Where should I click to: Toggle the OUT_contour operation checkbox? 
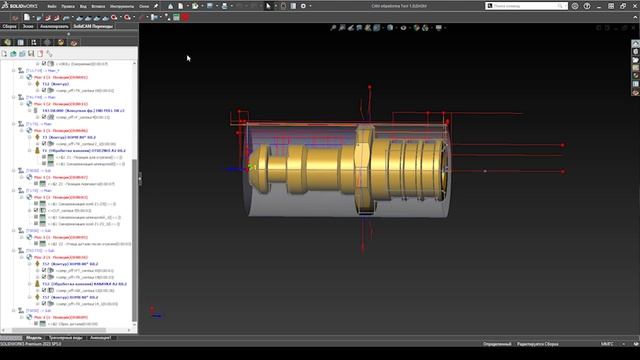(x=36, y=210)
